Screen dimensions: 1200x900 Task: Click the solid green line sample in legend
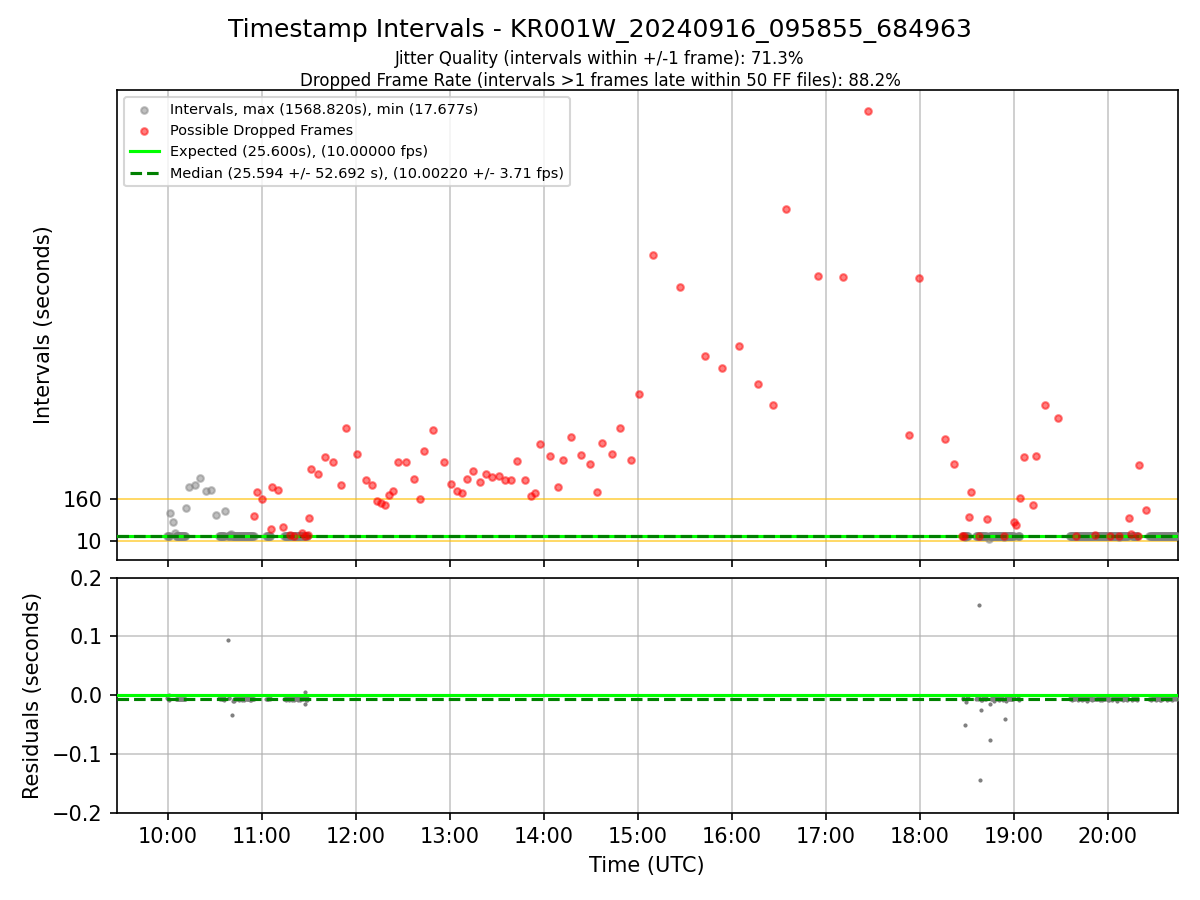pos(145,152)
